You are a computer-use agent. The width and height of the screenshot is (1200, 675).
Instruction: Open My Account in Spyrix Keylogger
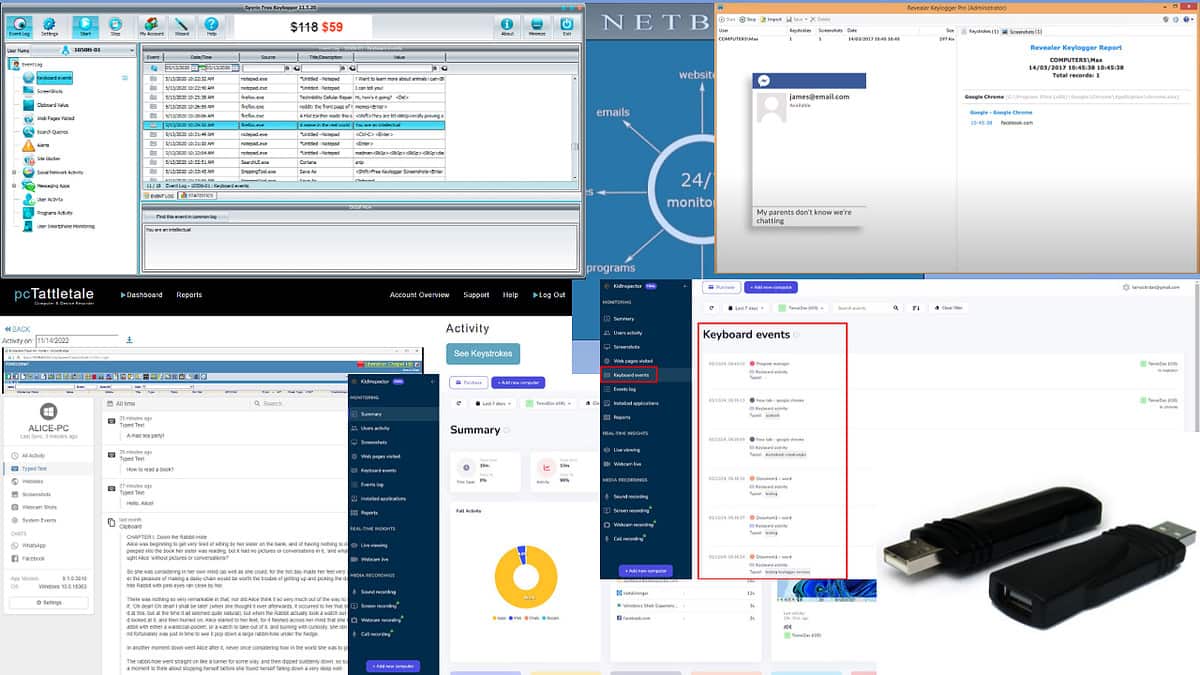pos(152,26)
